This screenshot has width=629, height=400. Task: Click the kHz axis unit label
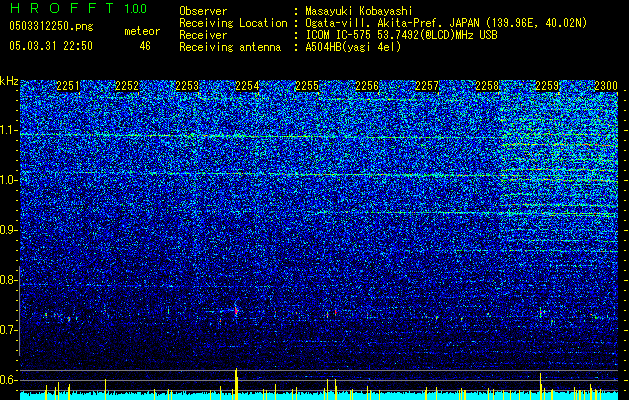[9, 81]
